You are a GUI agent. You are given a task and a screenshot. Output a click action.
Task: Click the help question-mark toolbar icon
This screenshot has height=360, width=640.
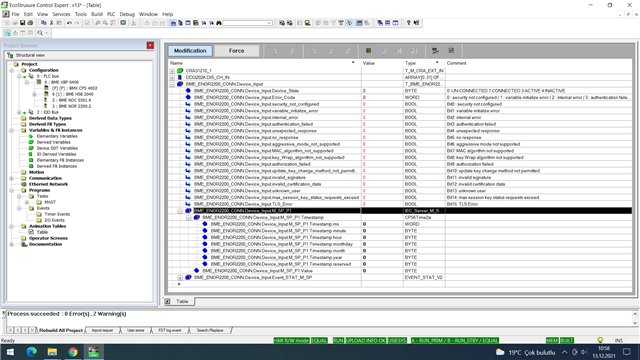[409, 23]
